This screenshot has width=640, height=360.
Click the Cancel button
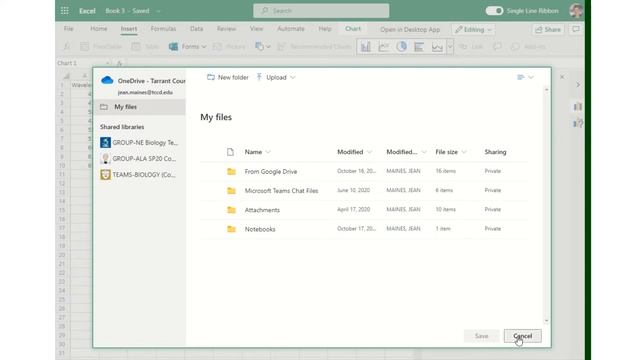pyautogui.click(x=522, y=336)
